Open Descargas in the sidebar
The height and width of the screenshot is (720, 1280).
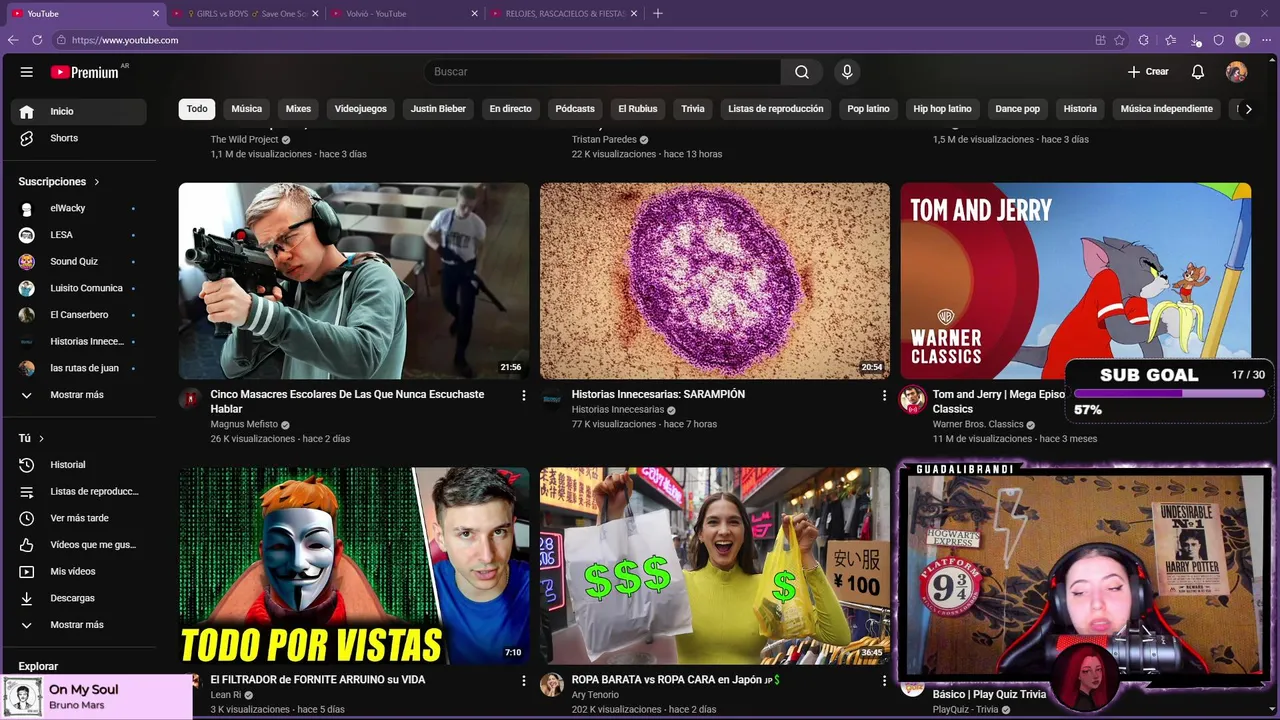78,598
